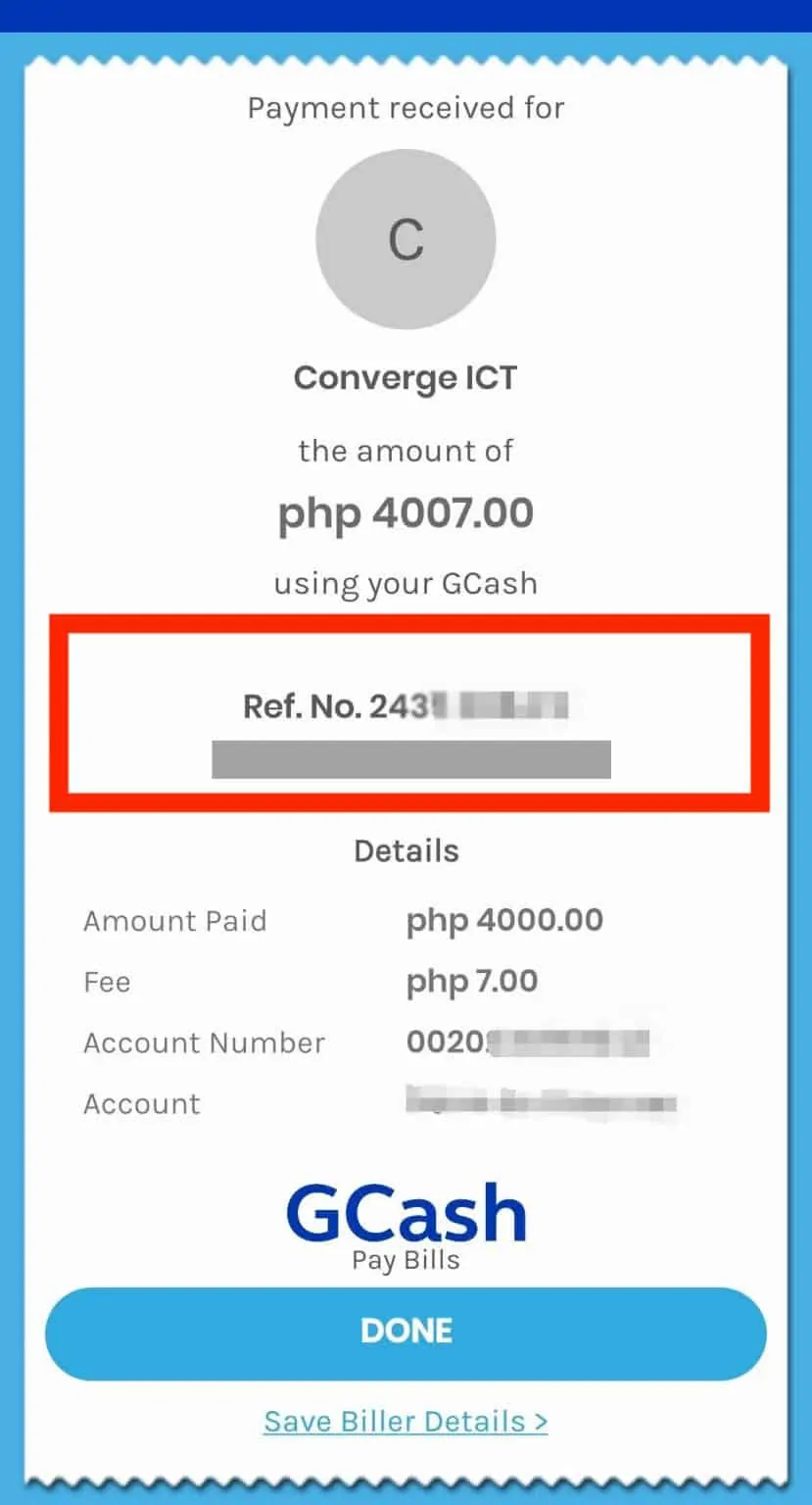This screenshot has width=812, height=1505.
Task: Click the gray Converge ICT avatar circle
Action: point(406,239)
